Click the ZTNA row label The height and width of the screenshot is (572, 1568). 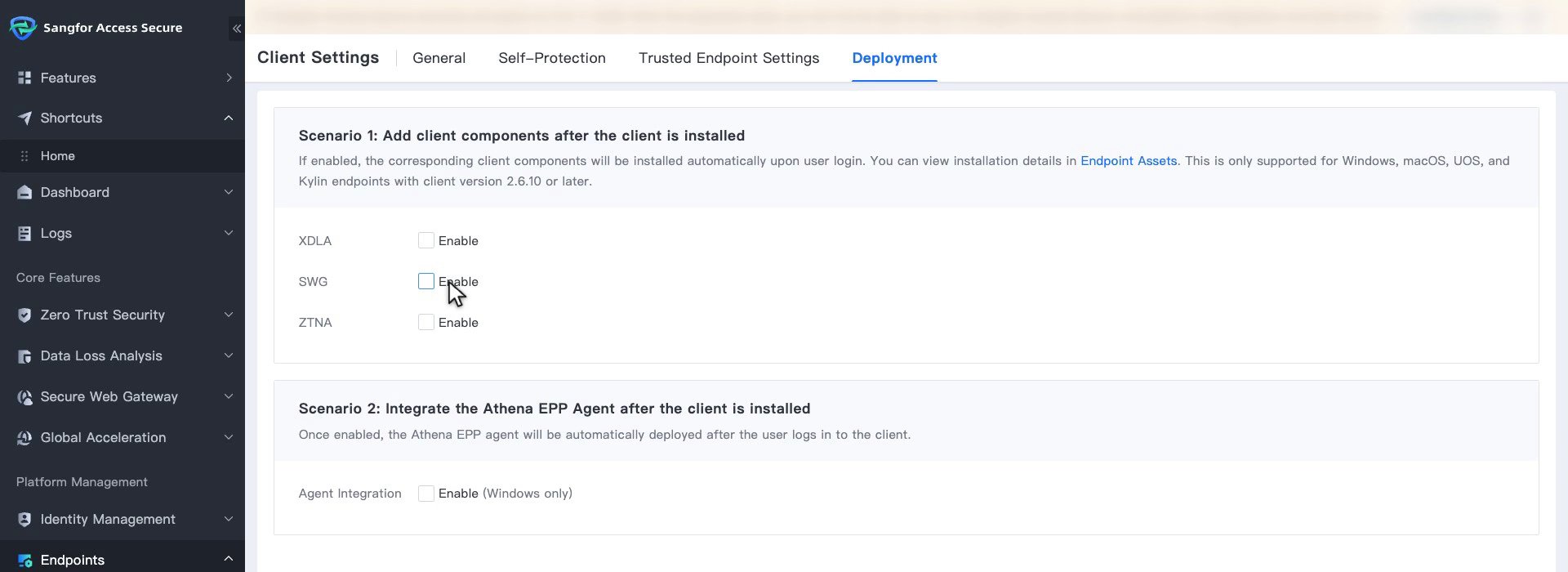click(315, 323)
